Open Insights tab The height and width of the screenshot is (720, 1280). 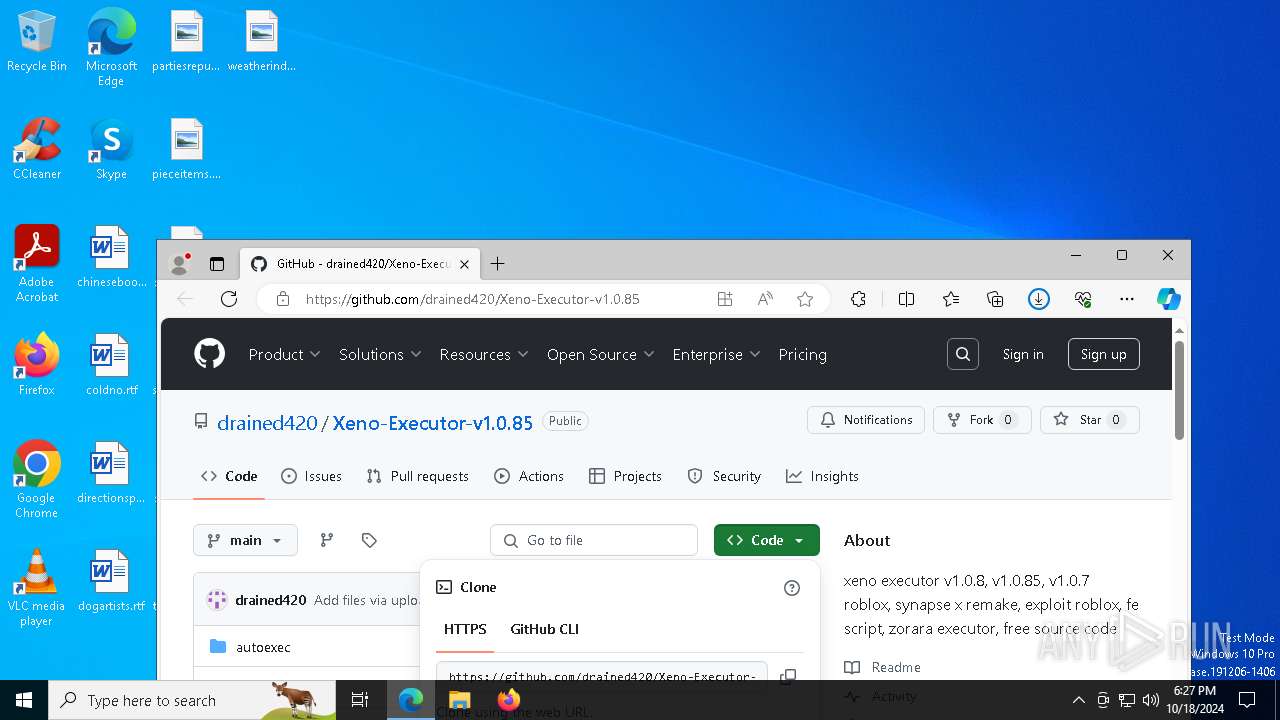(822, 476)
